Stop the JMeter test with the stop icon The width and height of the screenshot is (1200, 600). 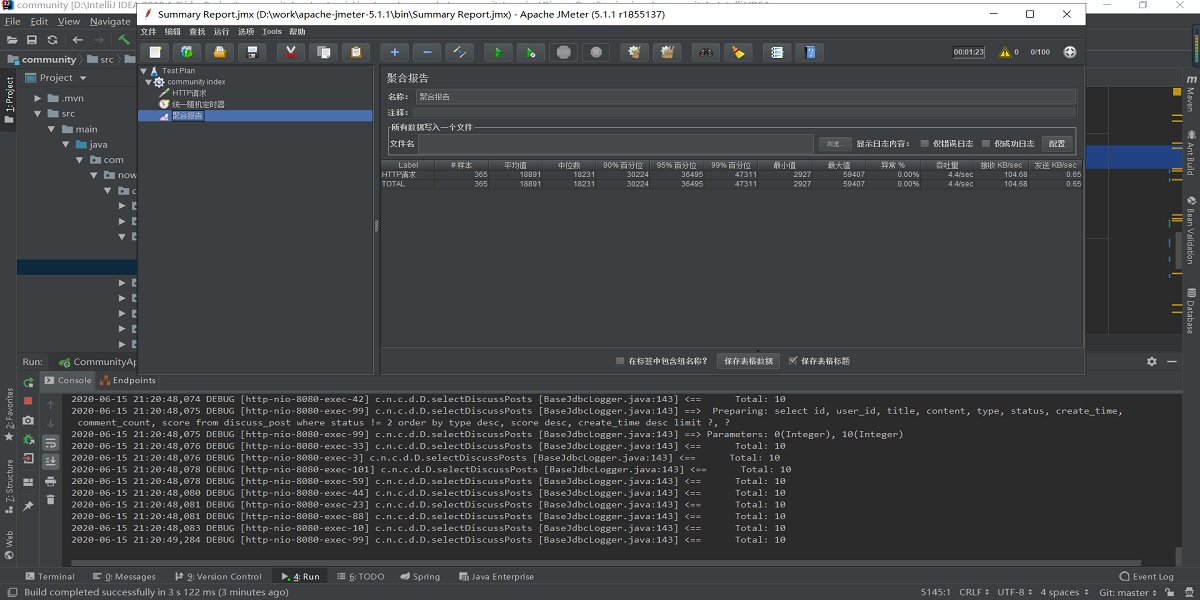tap(564, 52)
